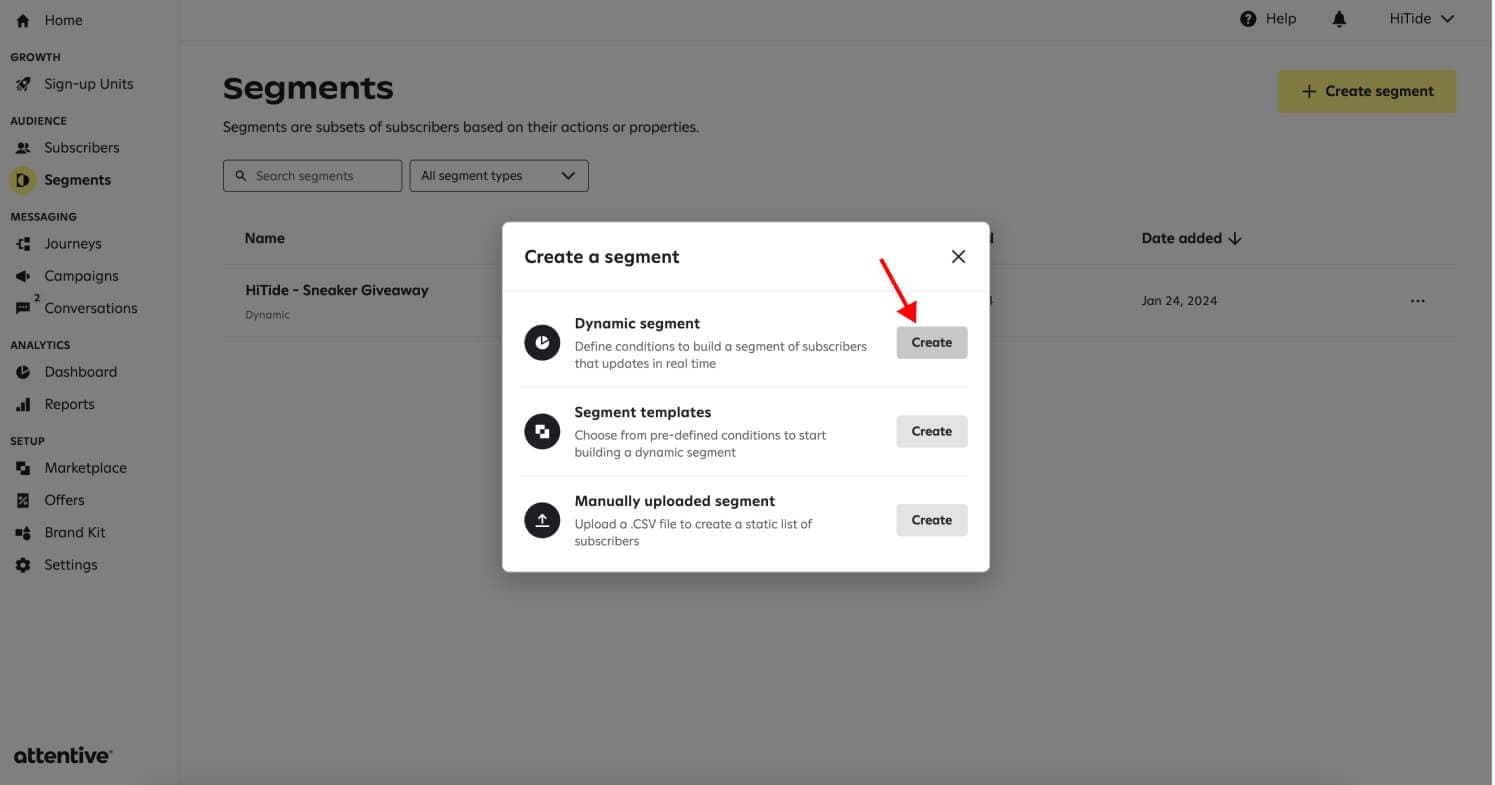
Task: Click the Sign-up Units rocket icon
Action: [x=23, y=84]
